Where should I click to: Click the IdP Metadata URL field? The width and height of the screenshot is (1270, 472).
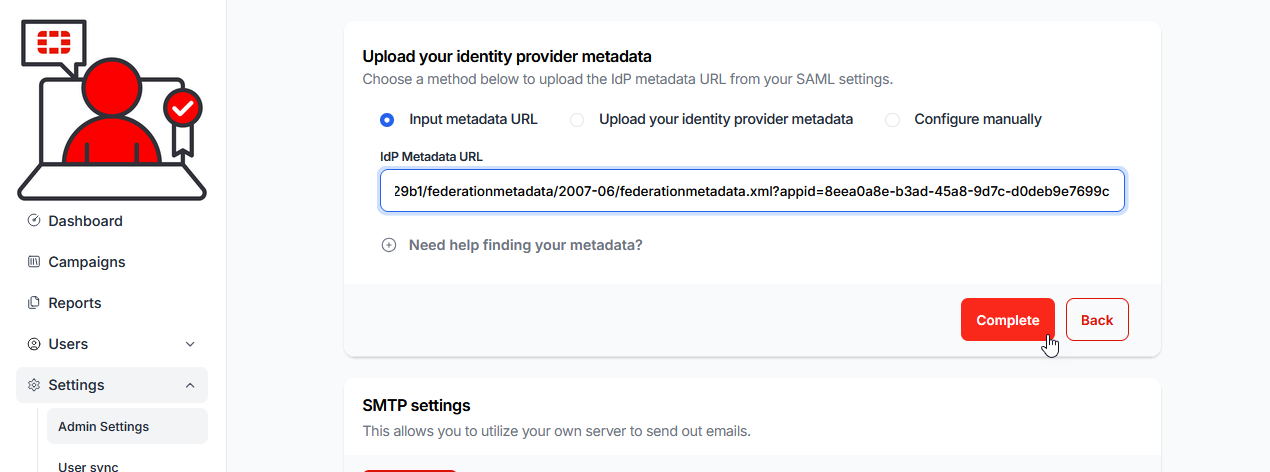coord(752,190)
